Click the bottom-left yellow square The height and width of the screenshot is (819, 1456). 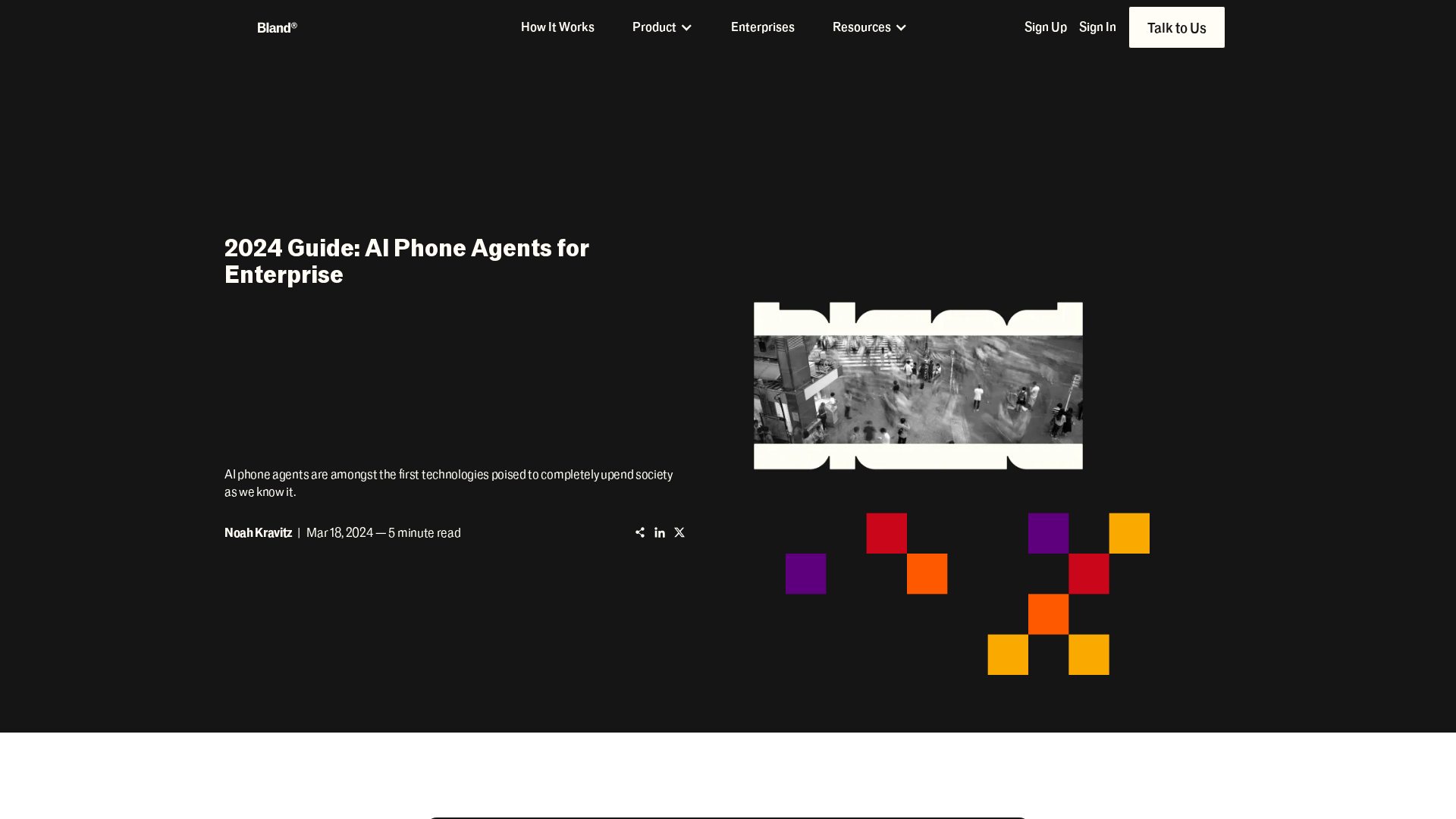(1007, 654)
